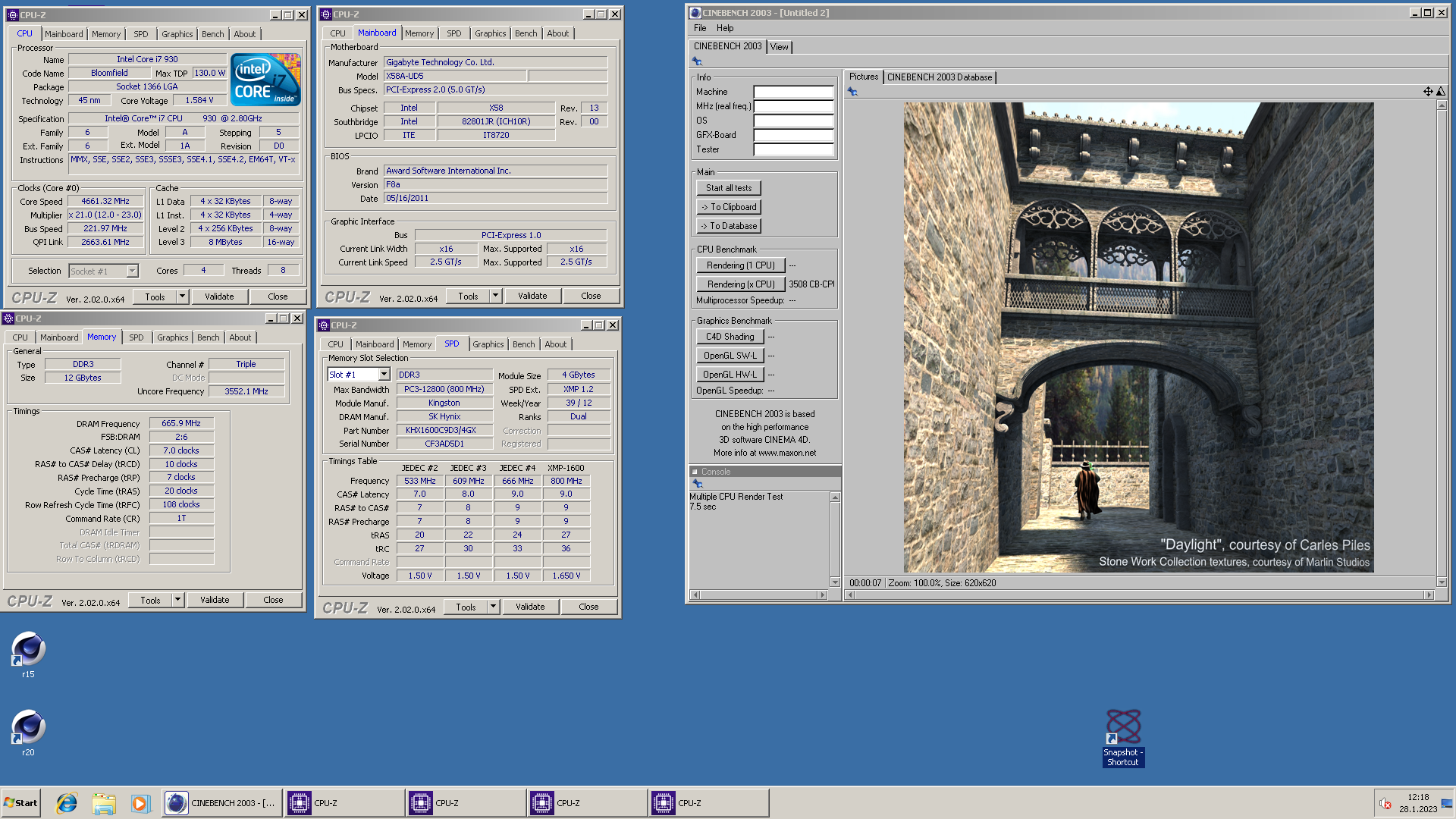
Task: Click Validate in CPU-Z Mainboard window
Action: click(532, 296)
